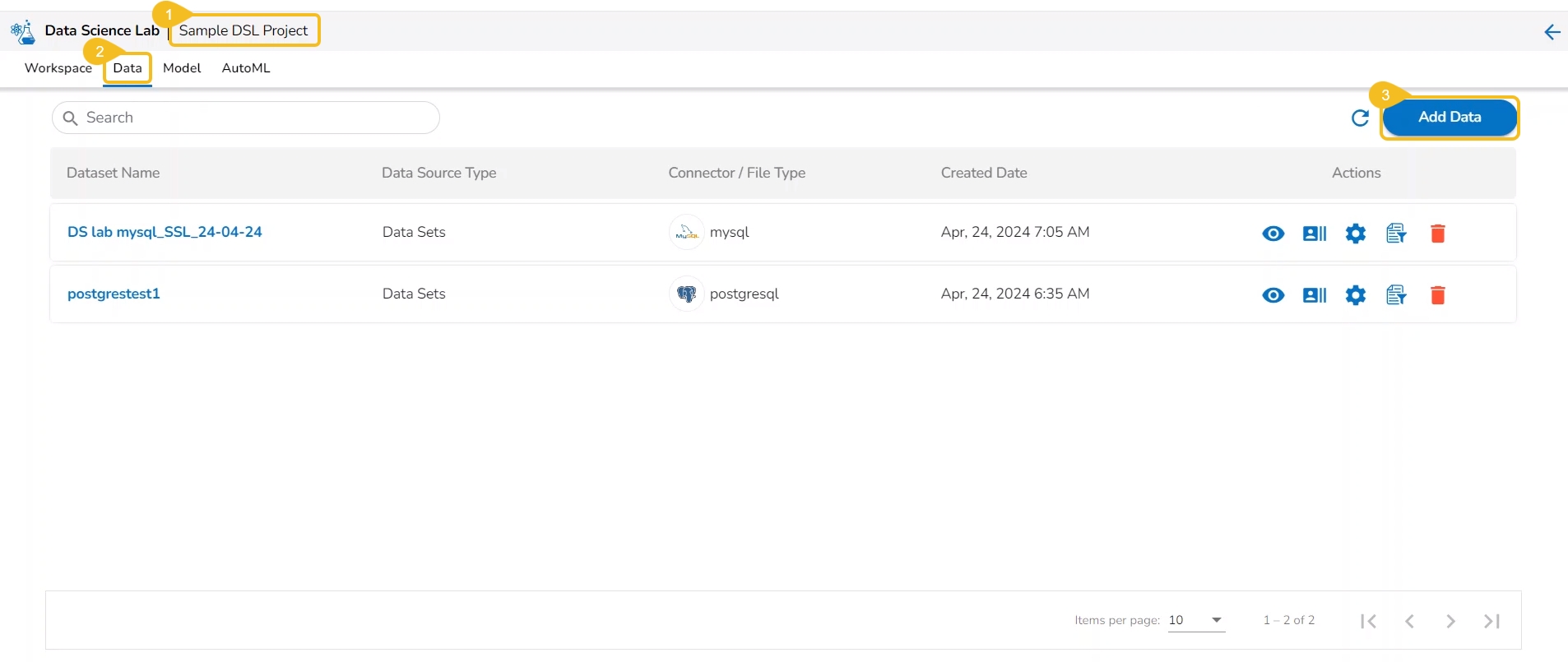This screenshot has width=1568, height=662.
Task: Open data profile for DS lab mysql dataset
Action: (1314, 234)
